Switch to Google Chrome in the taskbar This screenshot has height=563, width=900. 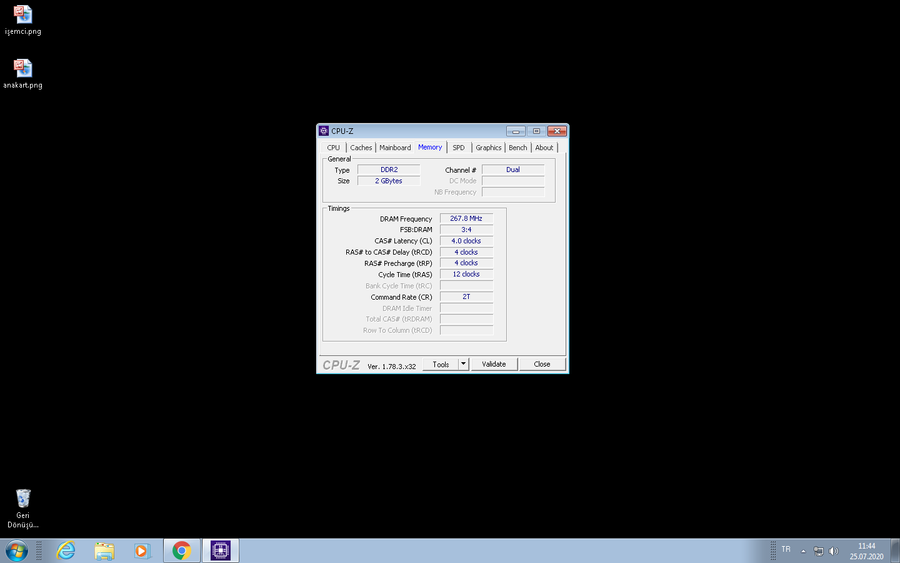182,551
